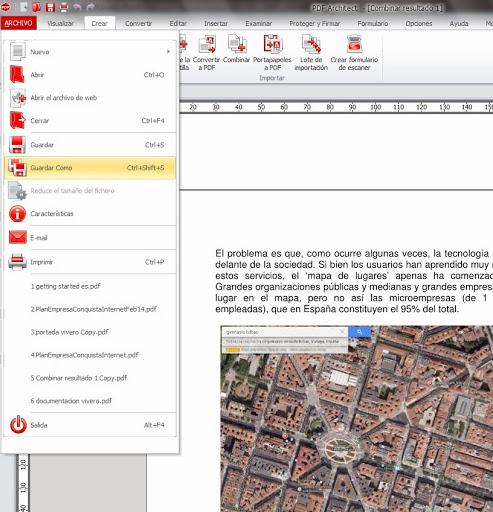Click the Imprimir printer icon in menu

point(17,262)
